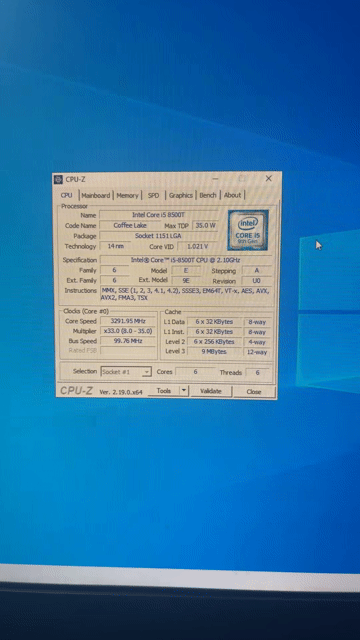The height and width of the screenshot is (640, 360).
Task: Click the Stepping value A
Action: tap(256, 270)
